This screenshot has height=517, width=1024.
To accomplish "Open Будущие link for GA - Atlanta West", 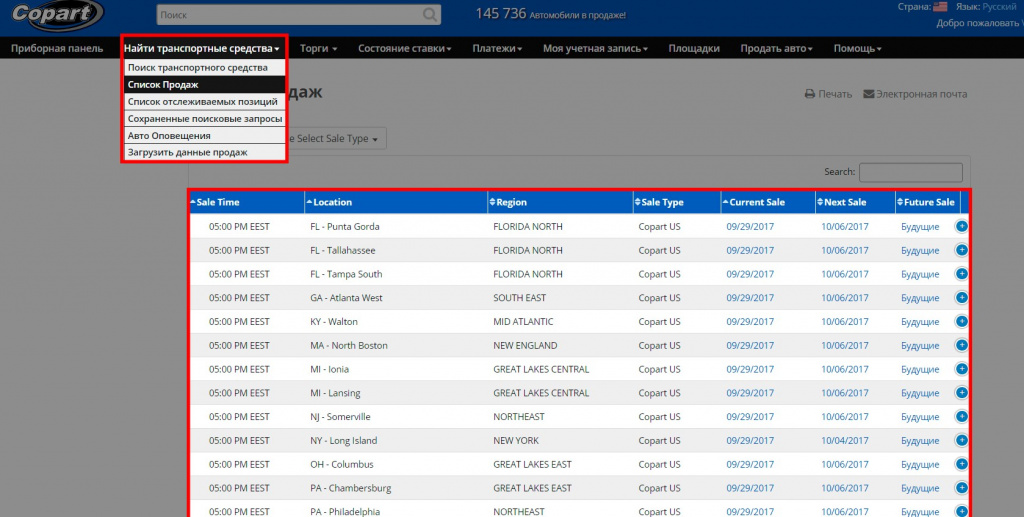I will [920, 298].
